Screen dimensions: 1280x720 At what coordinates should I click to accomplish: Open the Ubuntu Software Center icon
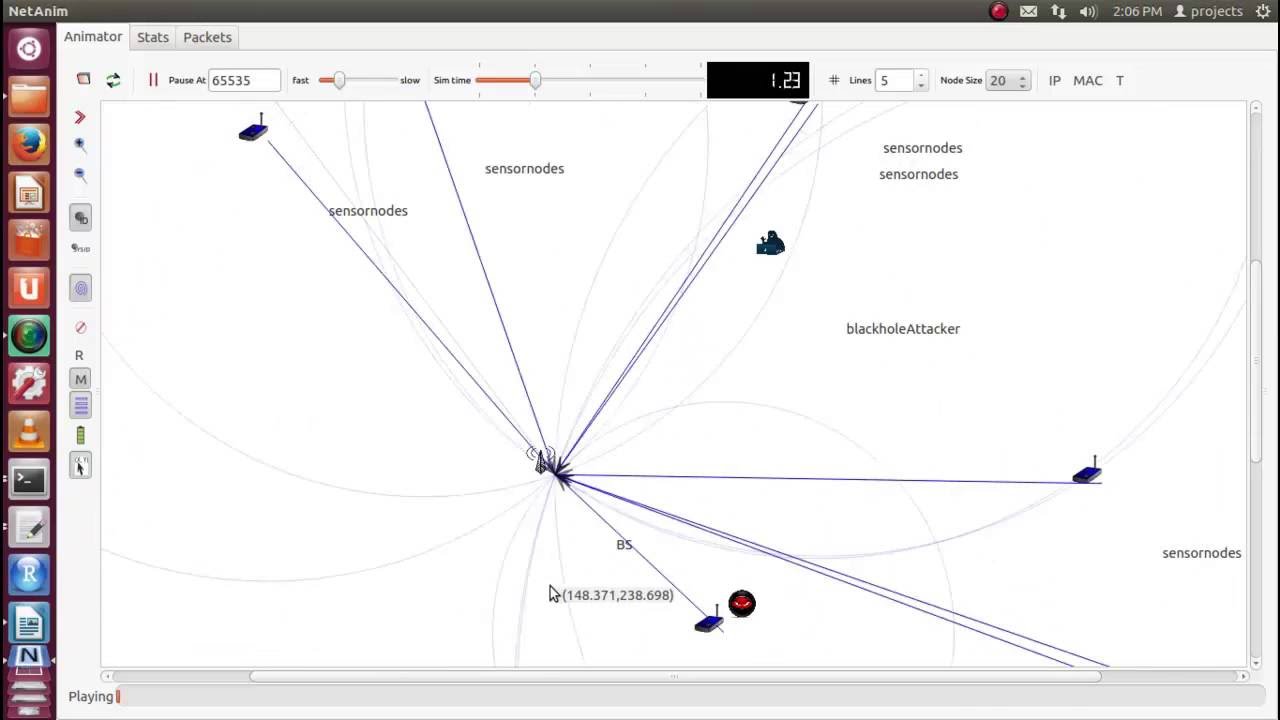click(29, 241)
